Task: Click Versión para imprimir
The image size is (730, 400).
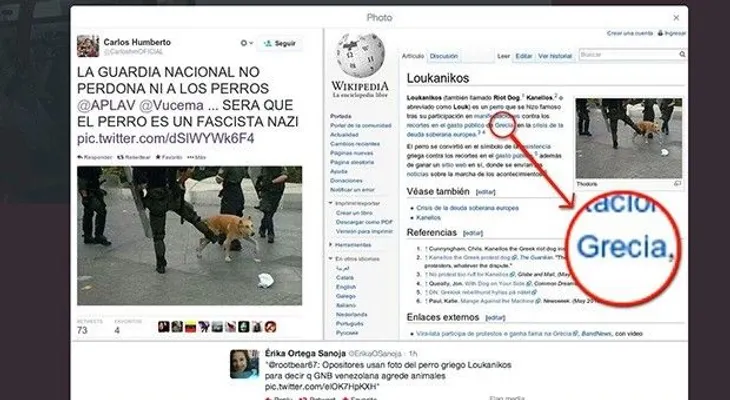Action: (365, 231)
